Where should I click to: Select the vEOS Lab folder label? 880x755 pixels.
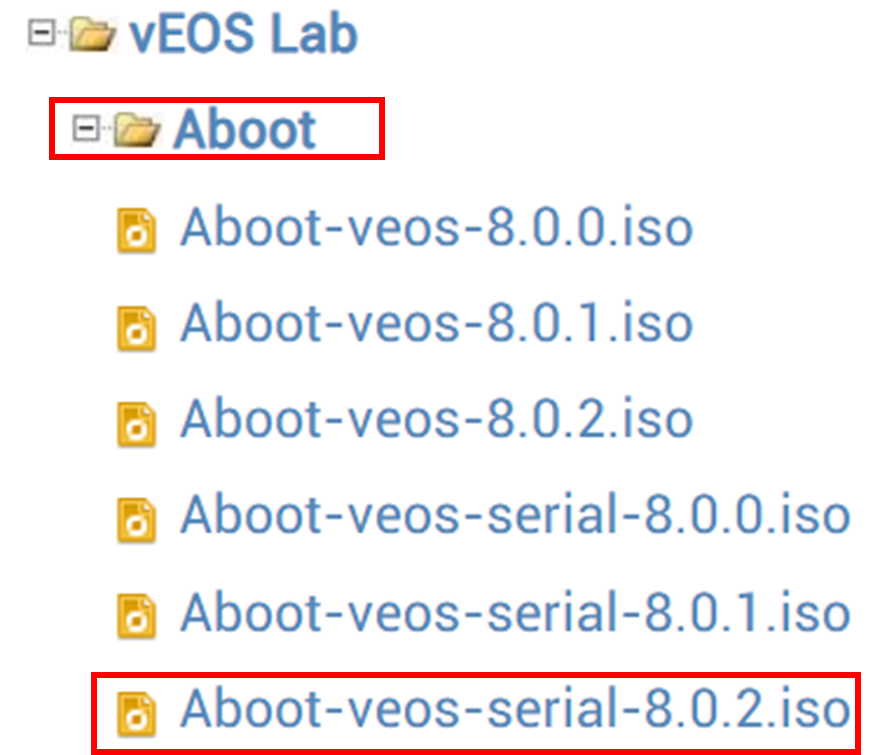coord(243,34)
